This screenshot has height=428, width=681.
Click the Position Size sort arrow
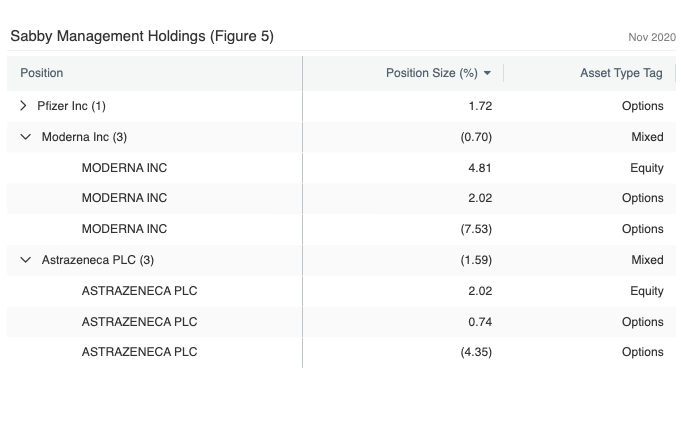(x=487, y=73)
